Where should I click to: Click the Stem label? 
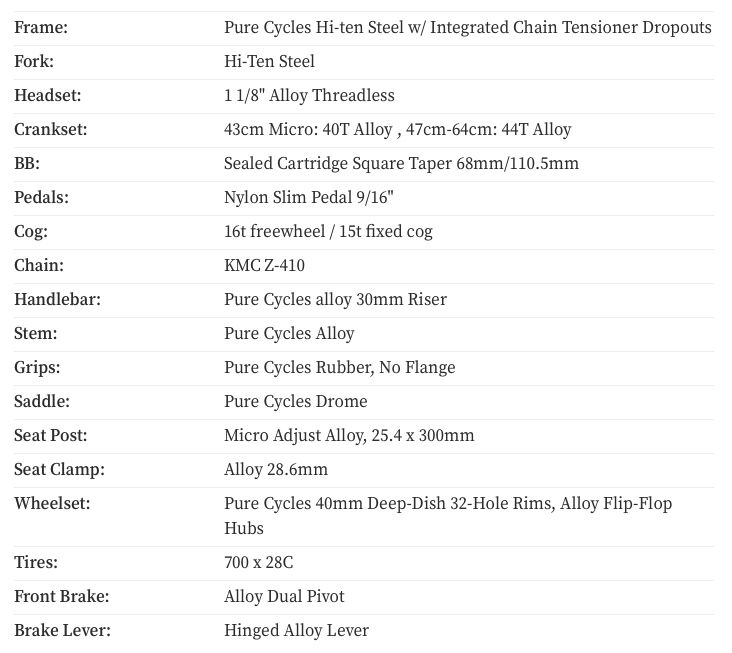point(35,333)
